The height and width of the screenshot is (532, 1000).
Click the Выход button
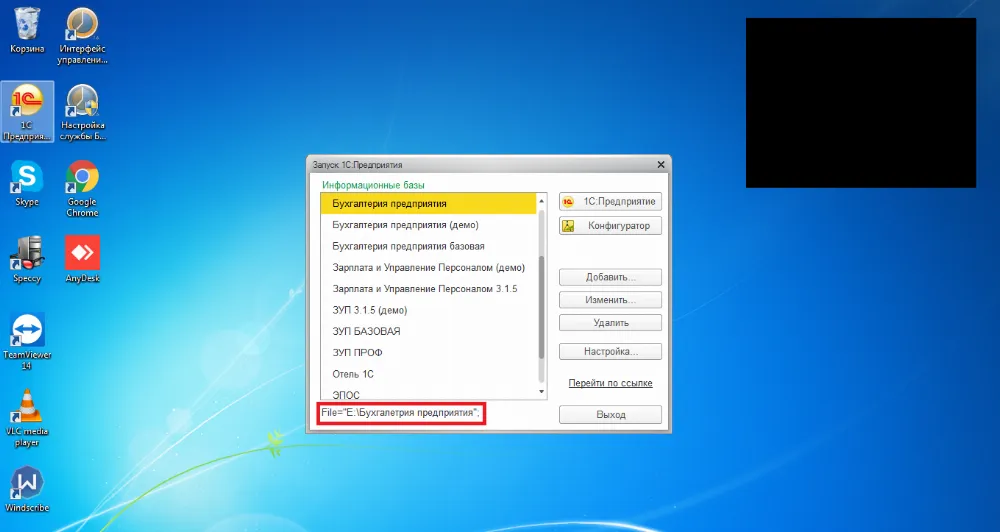tap(610, 415)
